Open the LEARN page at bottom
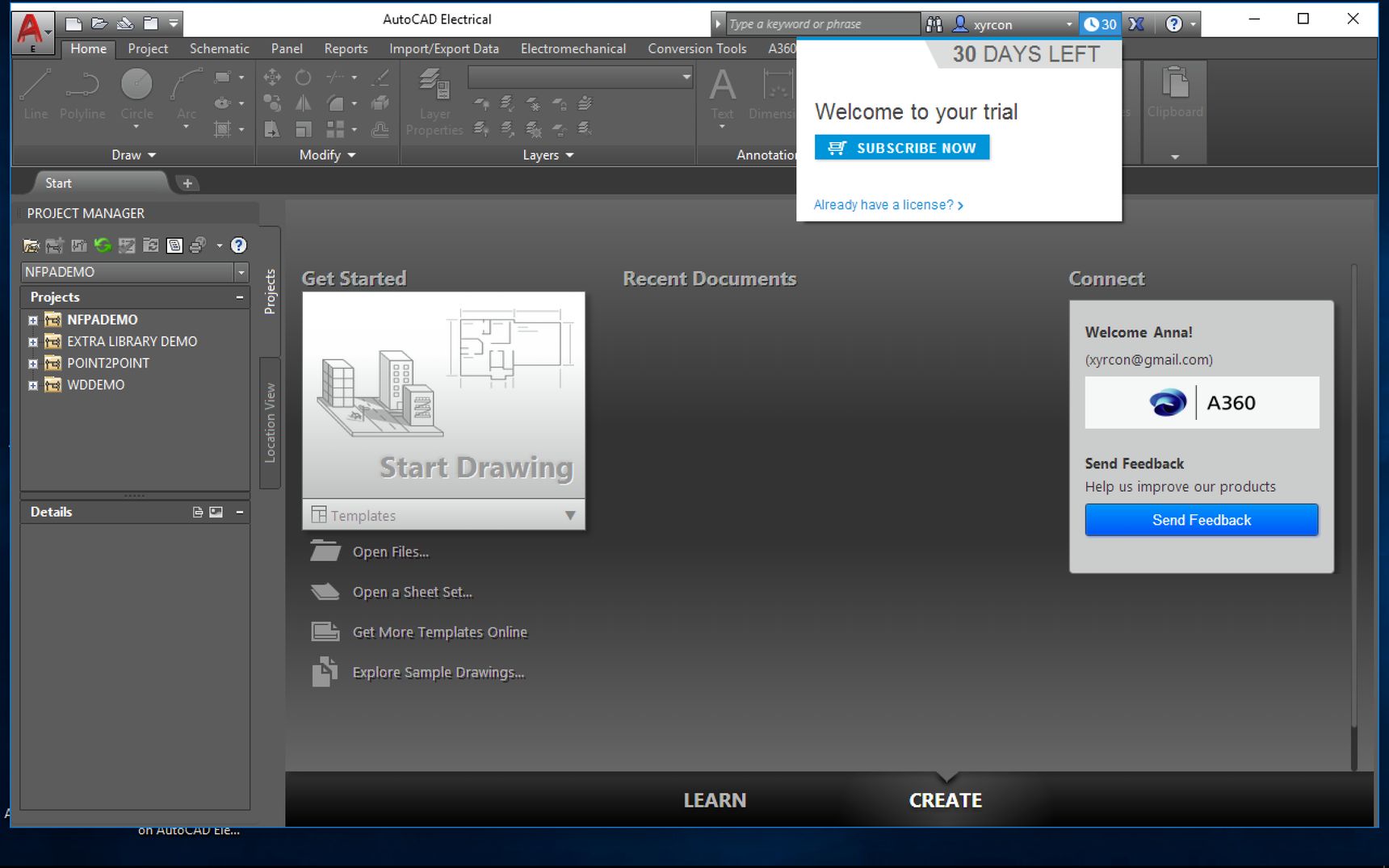1389x868 pixels. click(x=715, y=800)
